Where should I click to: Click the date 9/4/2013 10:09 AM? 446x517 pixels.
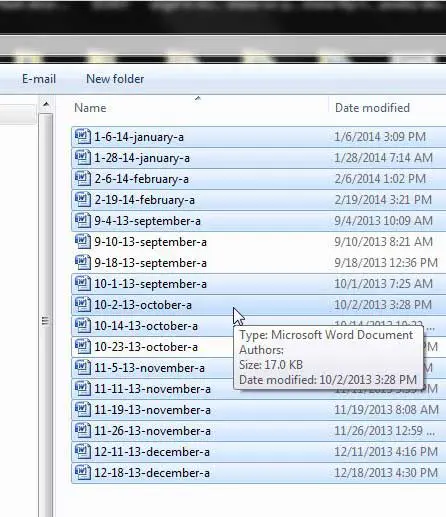383,221
